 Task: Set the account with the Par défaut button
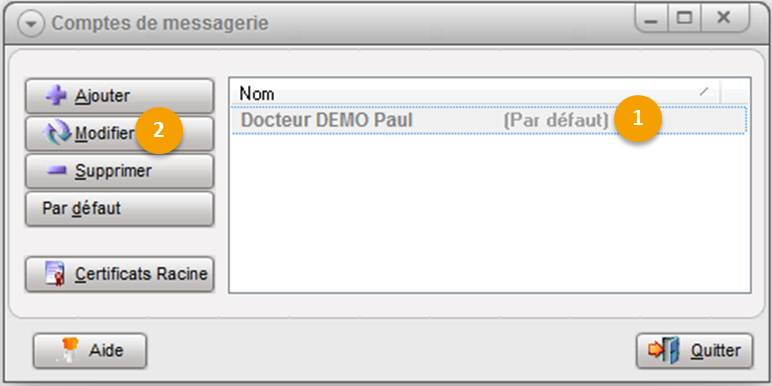[120, 209]
